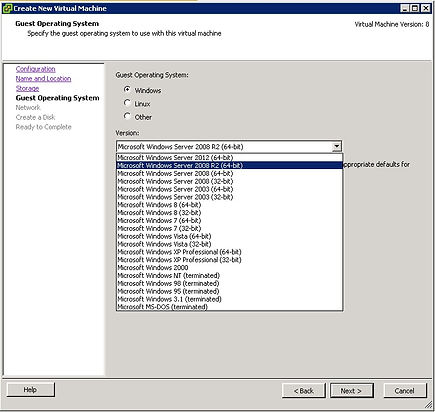Screen dimensions: 435x412
Task: Cancel the virtual machine wizard
Action: pos(405,391)
